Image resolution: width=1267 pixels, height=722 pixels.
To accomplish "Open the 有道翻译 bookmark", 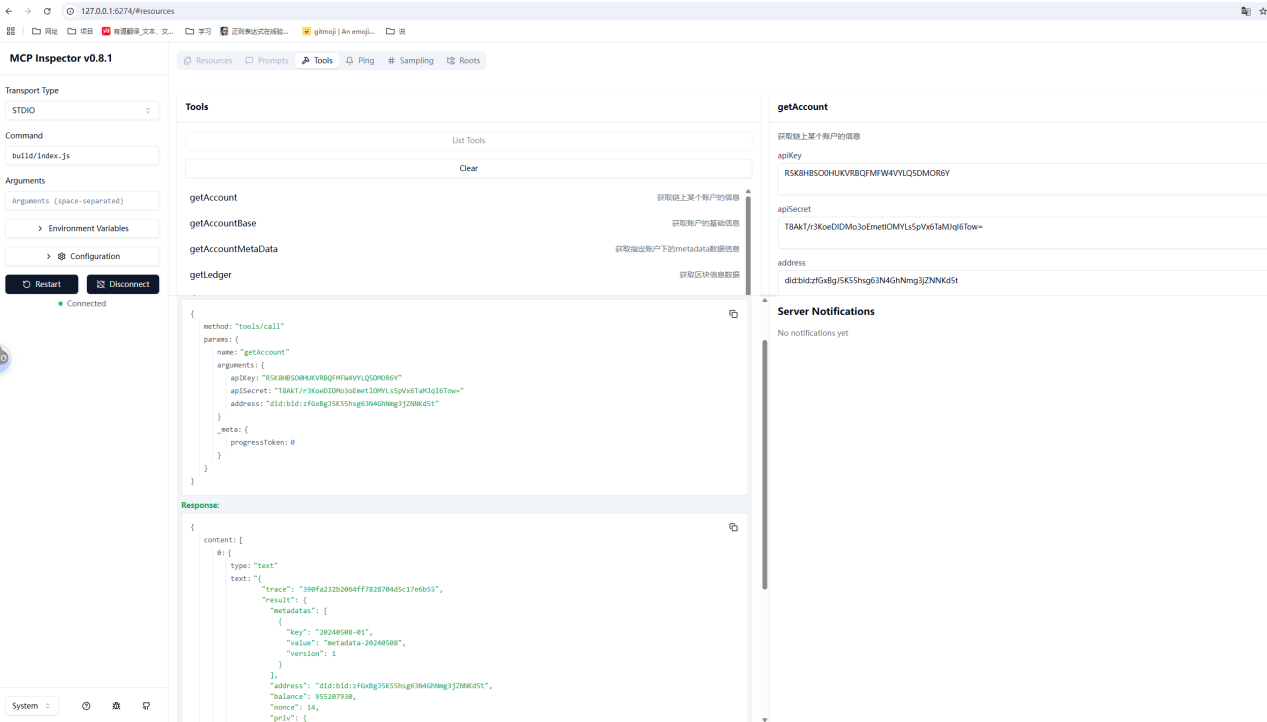I will (138, 31).
